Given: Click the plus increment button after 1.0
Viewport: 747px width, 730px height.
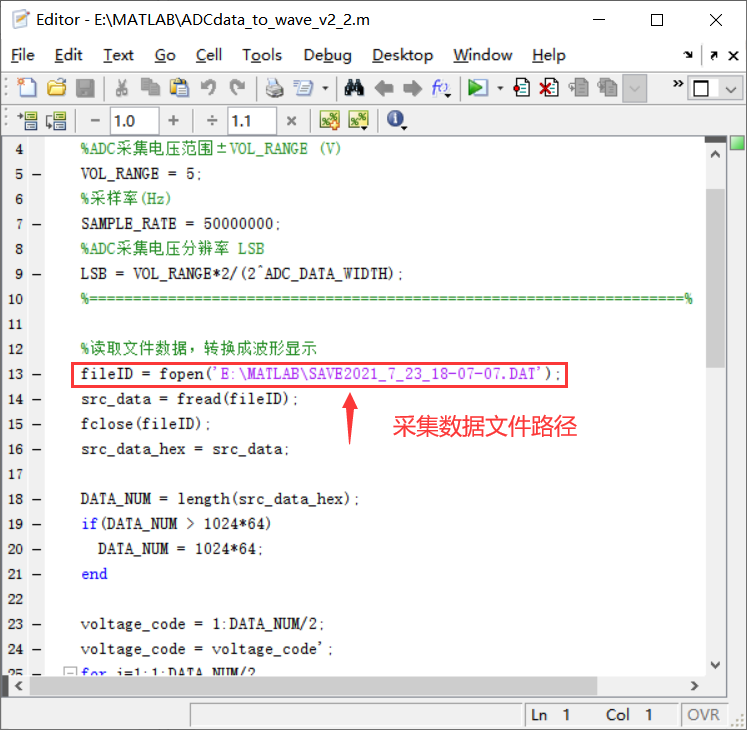Looking at the screenshot, I should point(173,121).
